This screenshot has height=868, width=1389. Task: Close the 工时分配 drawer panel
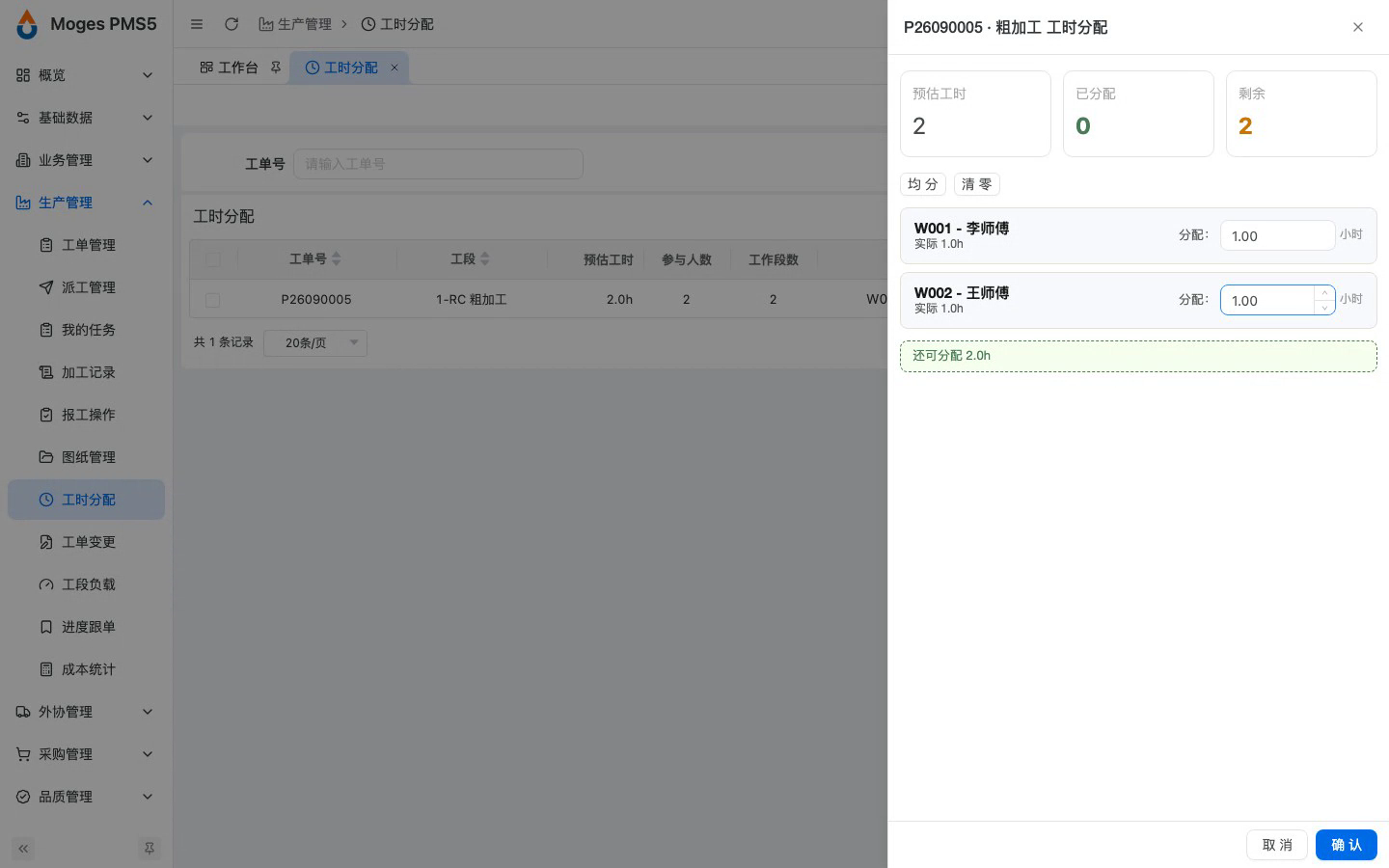(x=1358, y=27)
